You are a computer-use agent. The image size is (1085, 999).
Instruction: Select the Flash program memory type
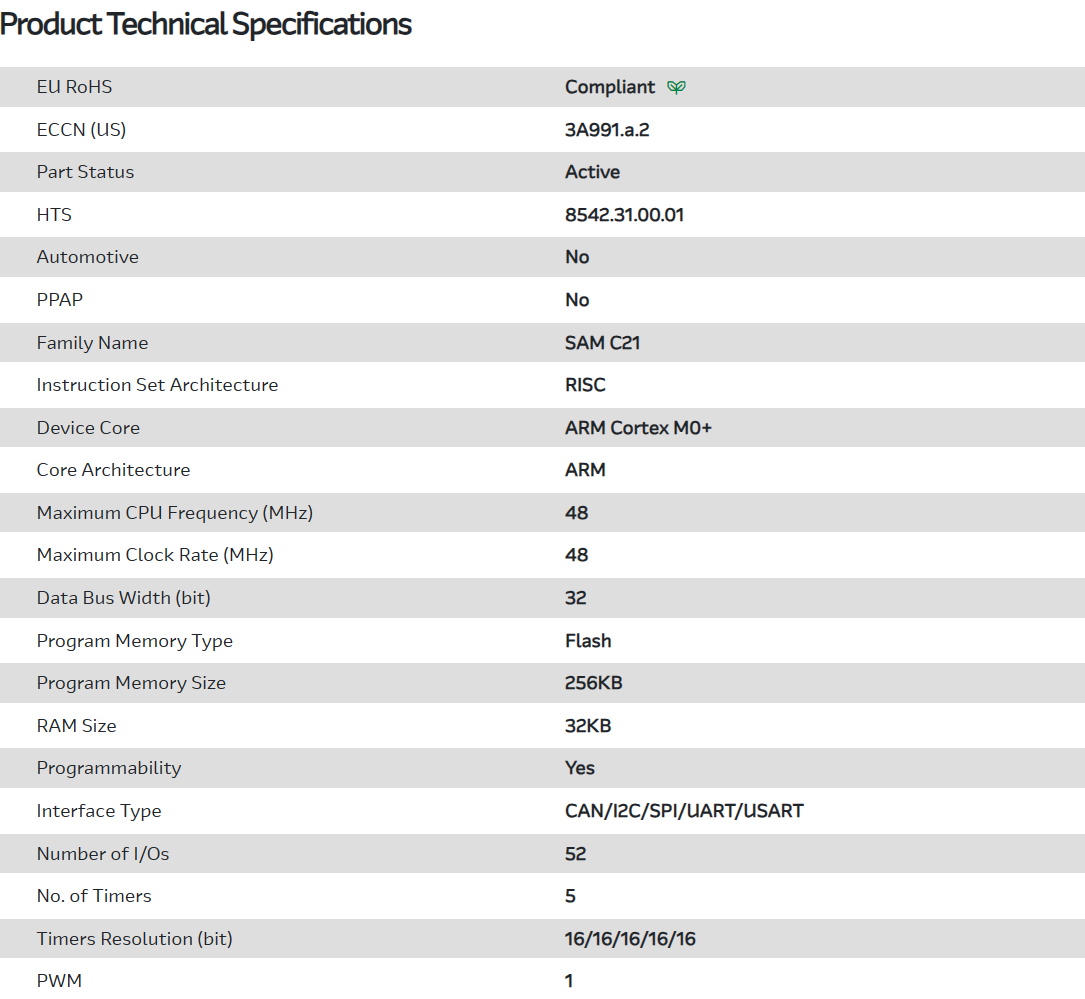(588, 641)
